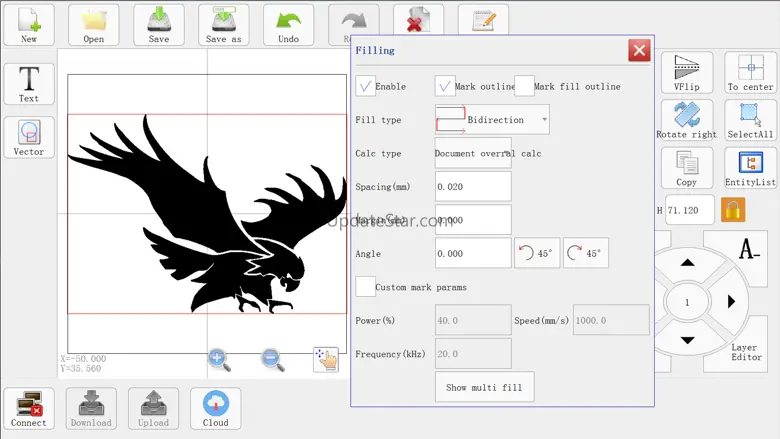The width and height of the screenshot is (780, 439).
Task: Rotate angle counterclockwise by 45°
Action: 537,253
